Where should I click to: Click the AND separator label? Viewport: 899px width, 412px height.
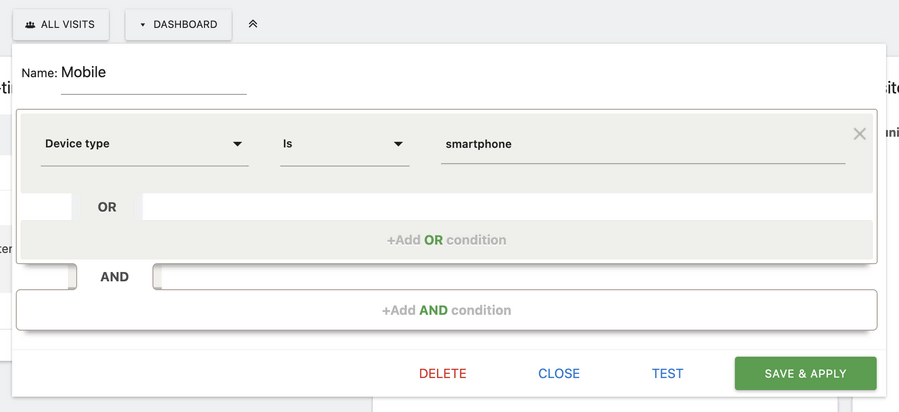115,277
